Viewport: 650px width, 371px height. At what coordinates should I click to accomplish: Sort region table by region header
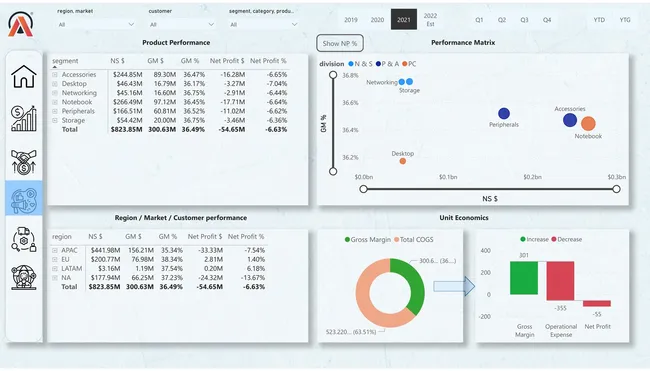[62, 237]
